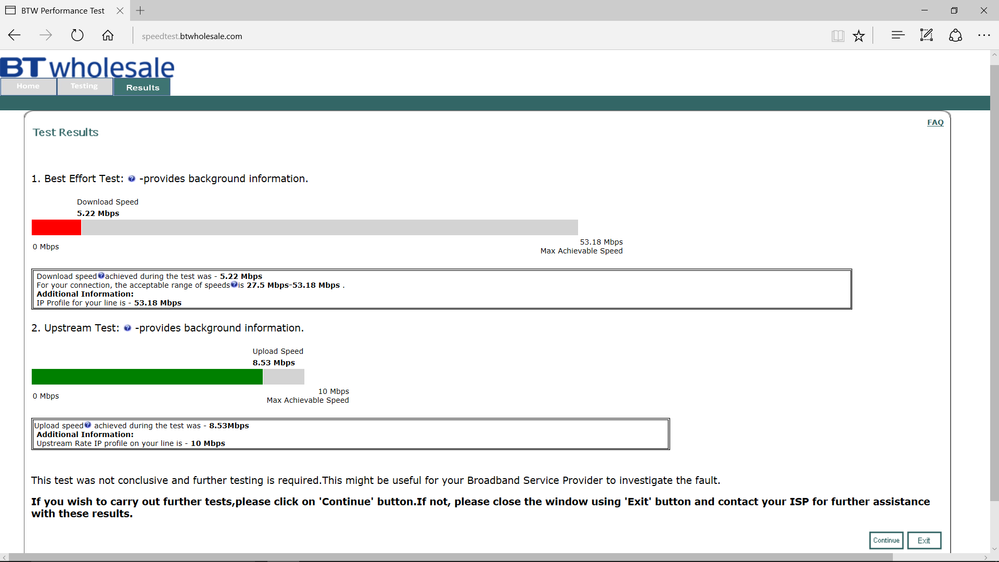
Task: Click the horizontal scrollbar at bottom
Action: pyautogui.click(x=452, y=558)
